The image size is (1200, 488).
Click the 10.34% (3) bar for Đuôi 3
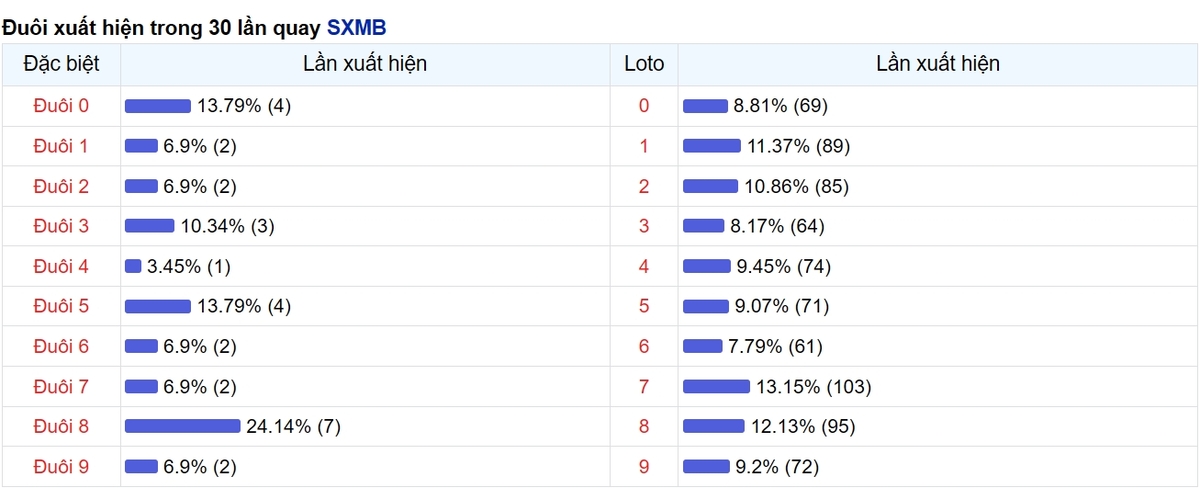coord(150,226)
